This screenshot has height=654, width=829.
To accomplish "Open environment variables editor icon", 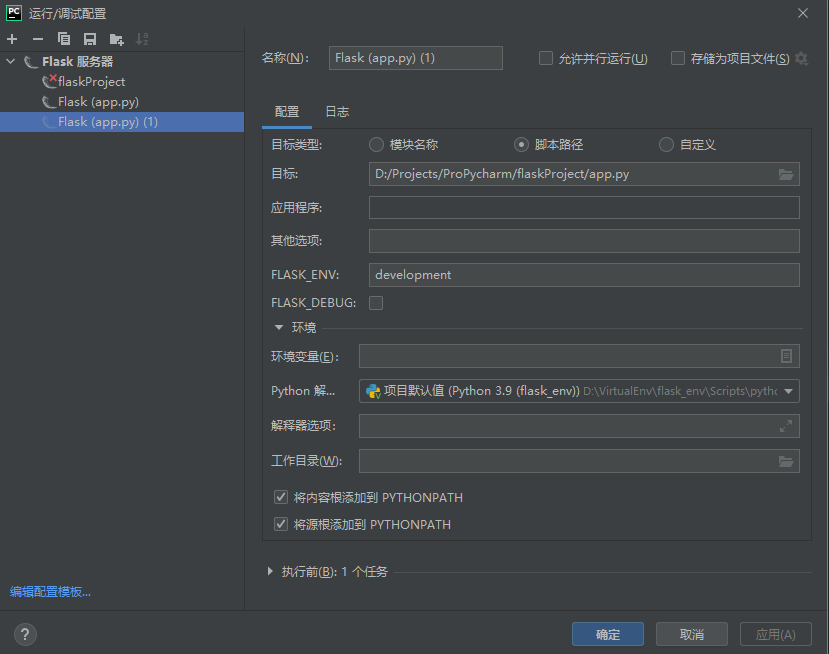I will [786, 356].
